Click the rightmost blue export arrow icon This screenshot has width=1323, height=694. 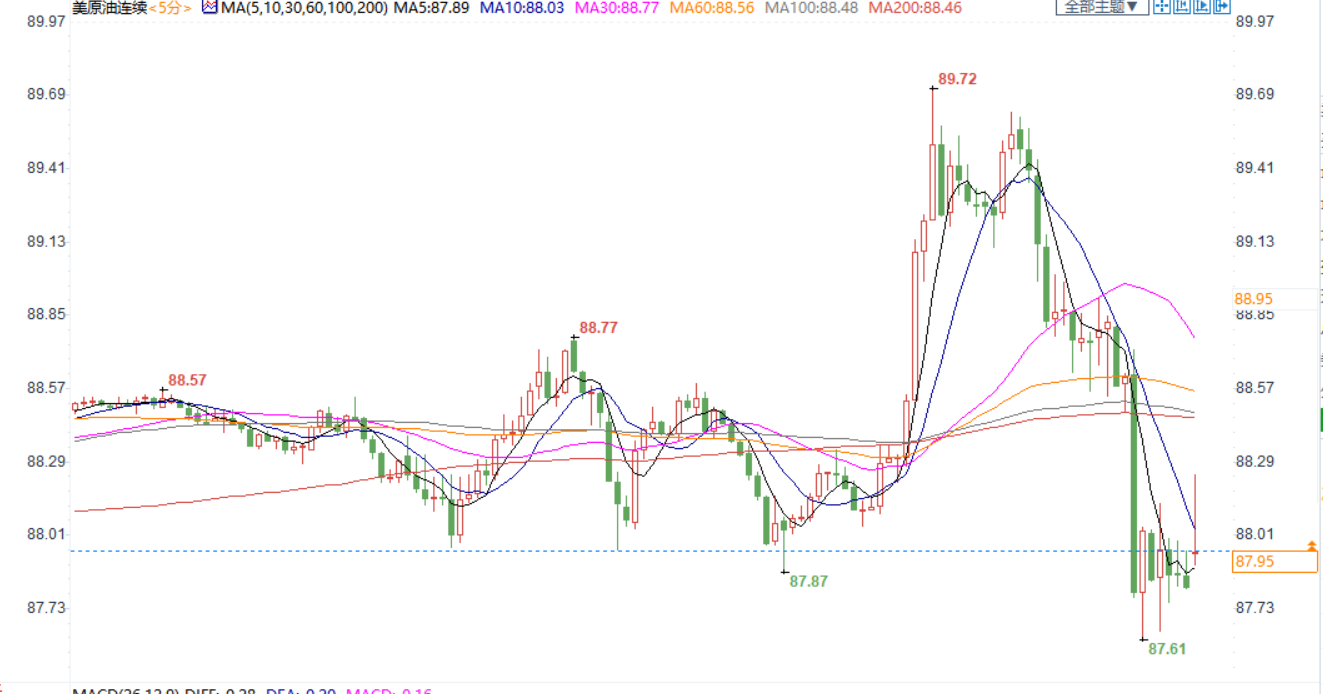(1224, 7)
